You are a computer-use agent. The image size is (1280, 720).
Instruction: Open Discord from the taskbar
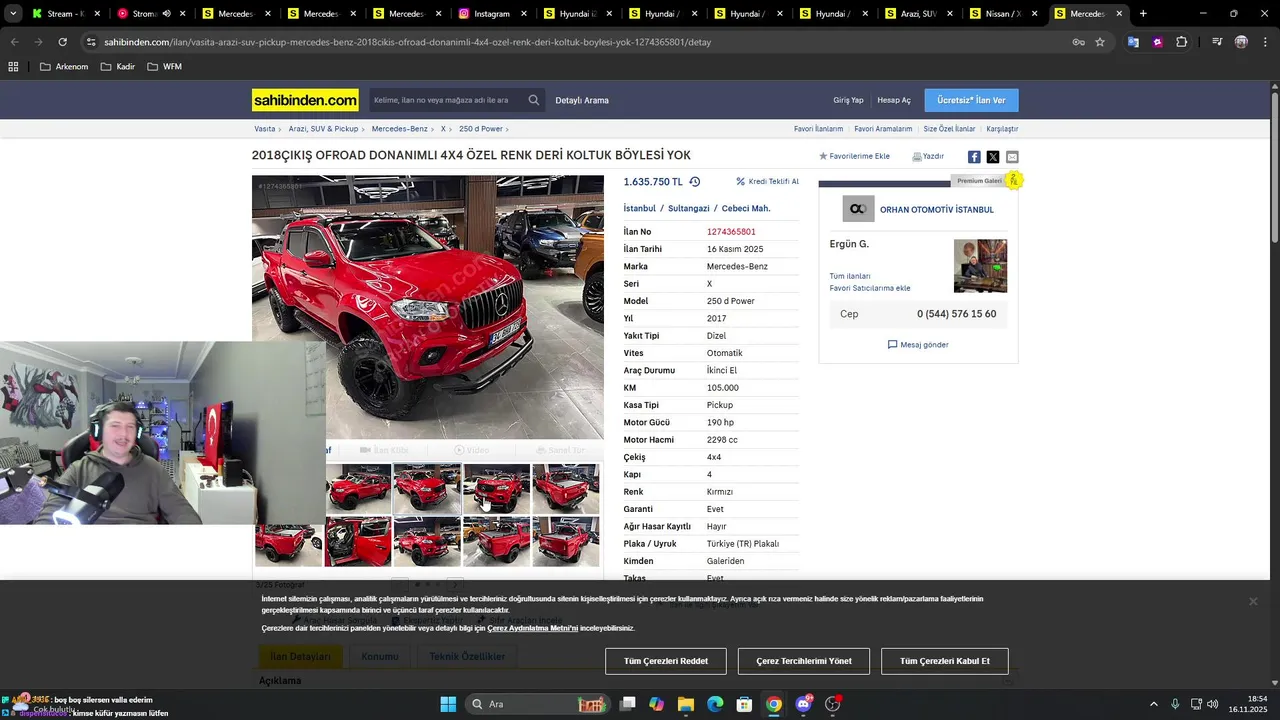pos(803,704)
